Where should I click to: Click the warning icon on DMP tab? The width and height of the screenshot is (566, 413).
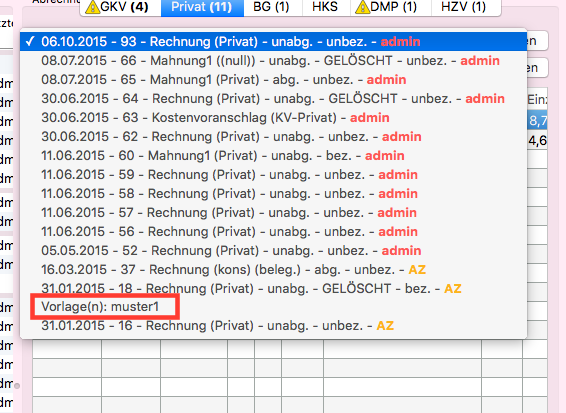pyautogui.click(x=362, y=7)
